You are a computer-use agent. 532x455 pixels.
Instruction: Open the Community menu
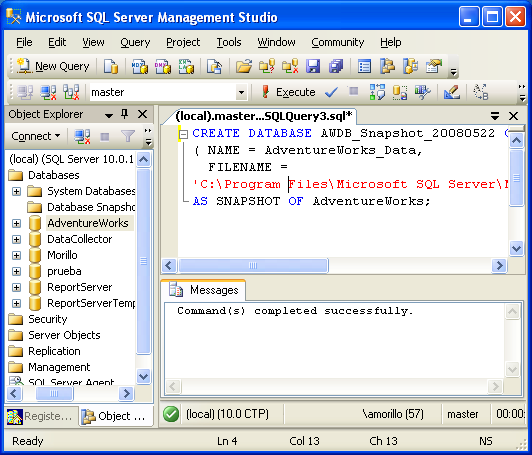[338, 42]
